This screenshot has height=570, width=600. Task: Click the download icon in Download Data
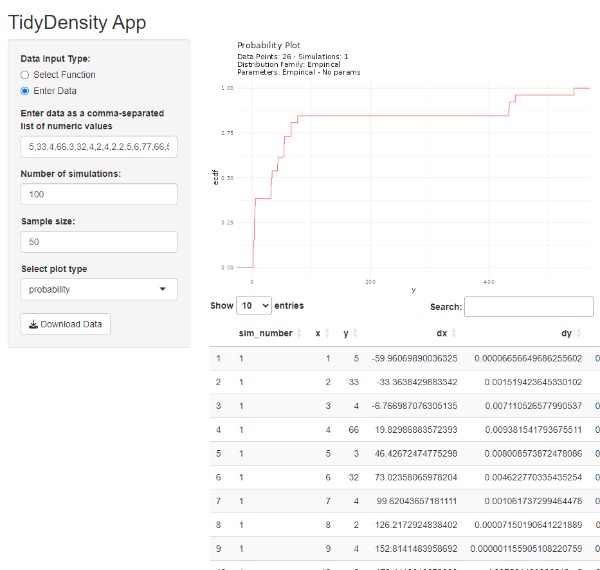(33, 324)
